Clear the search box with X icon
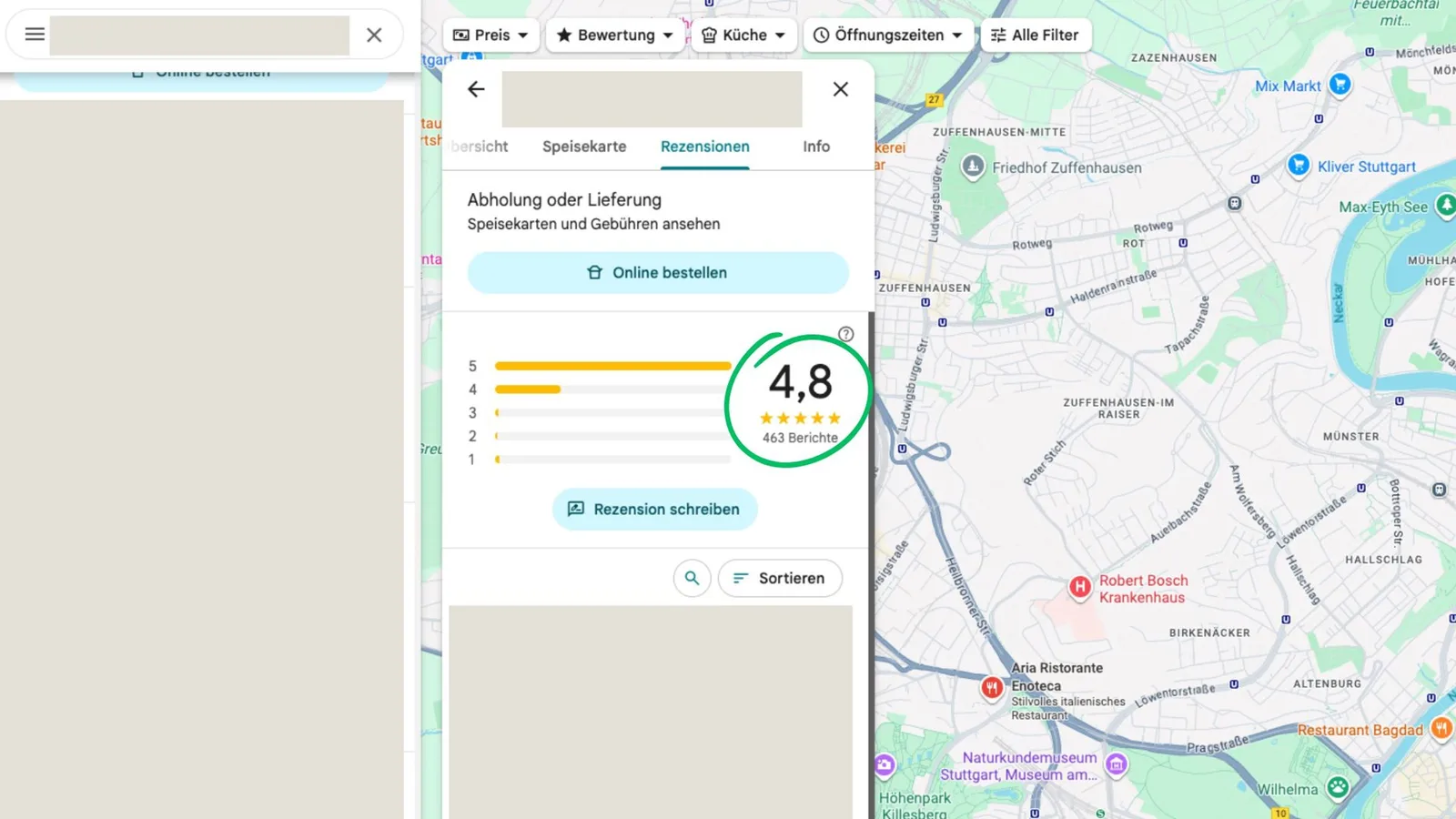This screenshot has height=819, width=1456. [374, 35]
